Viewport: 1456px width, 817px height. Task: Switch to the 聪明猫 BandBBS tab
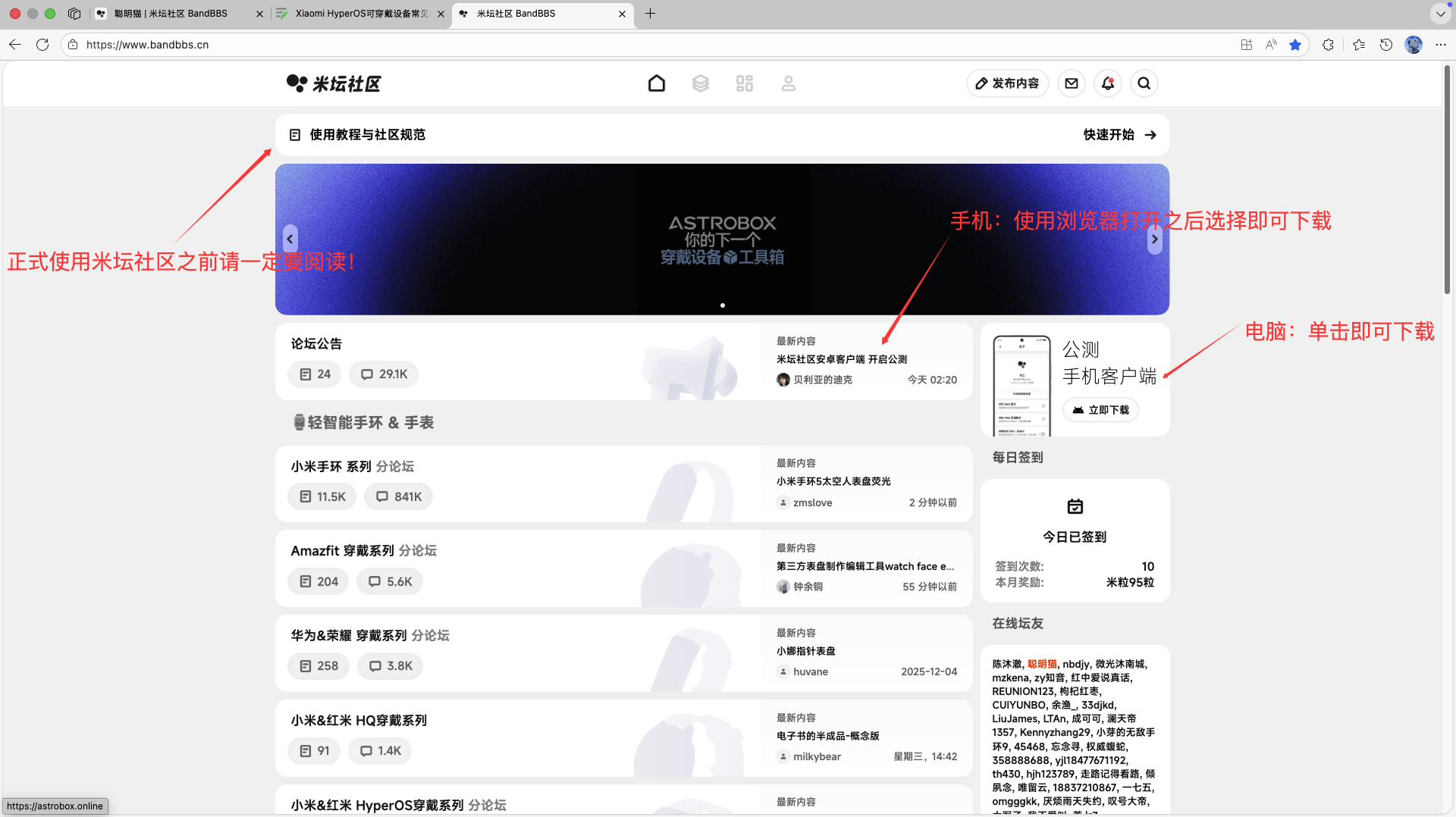pos(171,14)
